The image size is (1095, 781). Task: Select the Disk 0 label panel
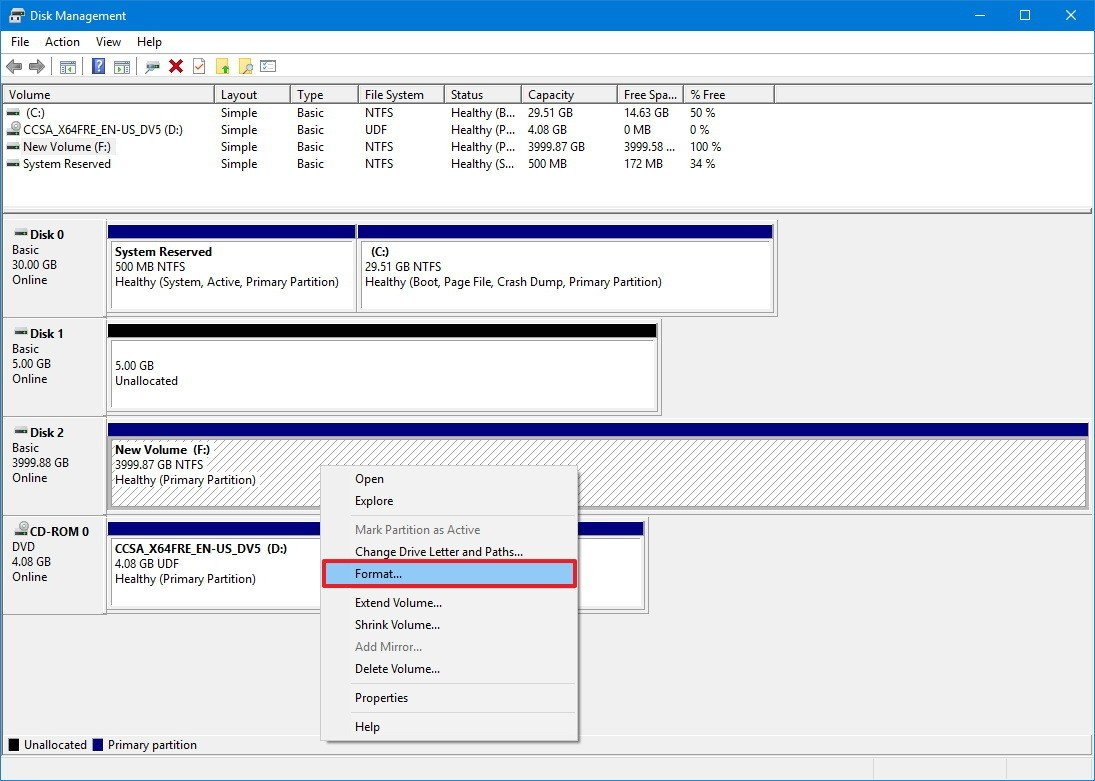click(54, 268)
